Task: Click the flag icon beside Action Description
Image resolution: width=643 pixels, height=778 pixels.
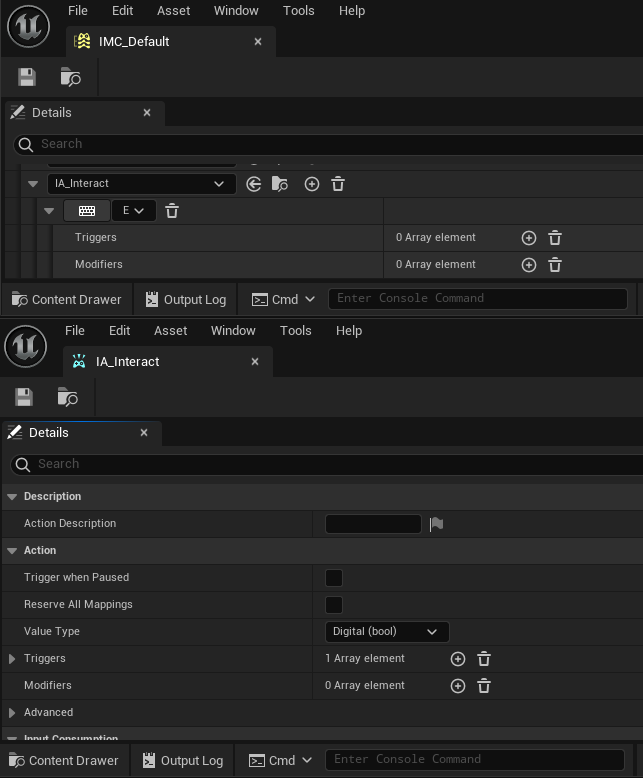Action: pyautogui.click(x=437, y=524)
